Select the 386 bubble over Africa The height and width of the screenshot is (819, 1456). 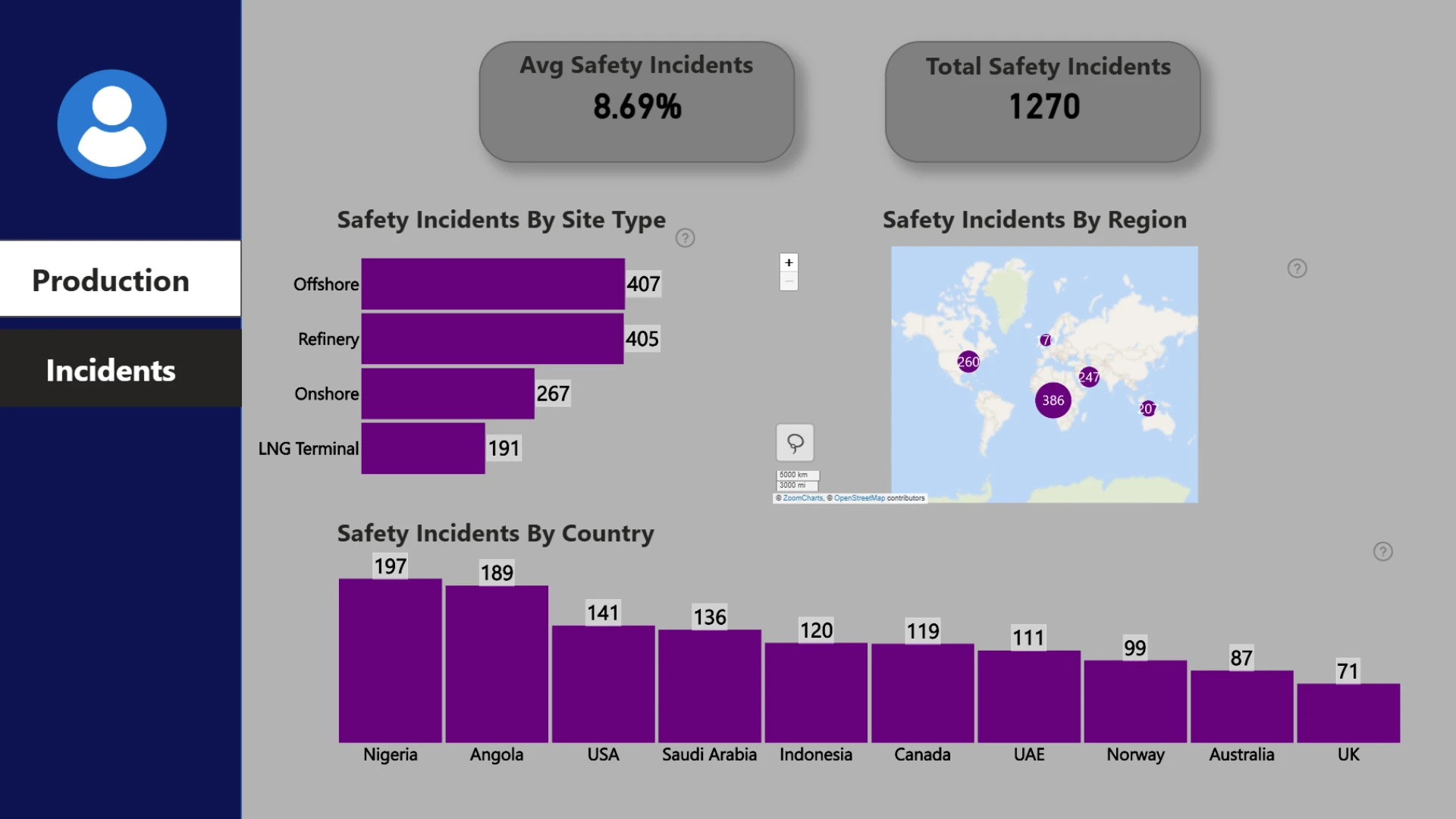click(x=1053, y=400)
